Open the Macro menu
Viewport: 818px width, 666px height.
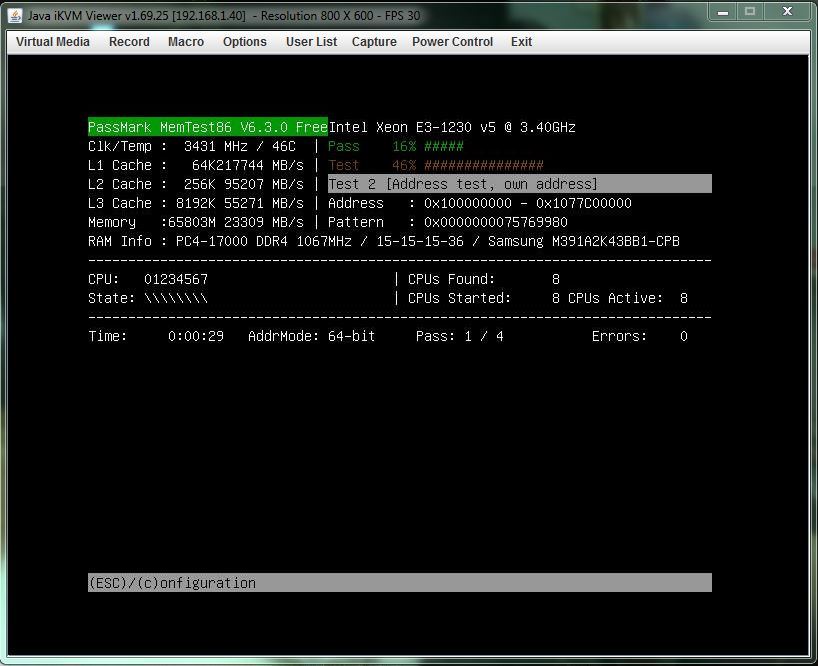coord(186,42)
